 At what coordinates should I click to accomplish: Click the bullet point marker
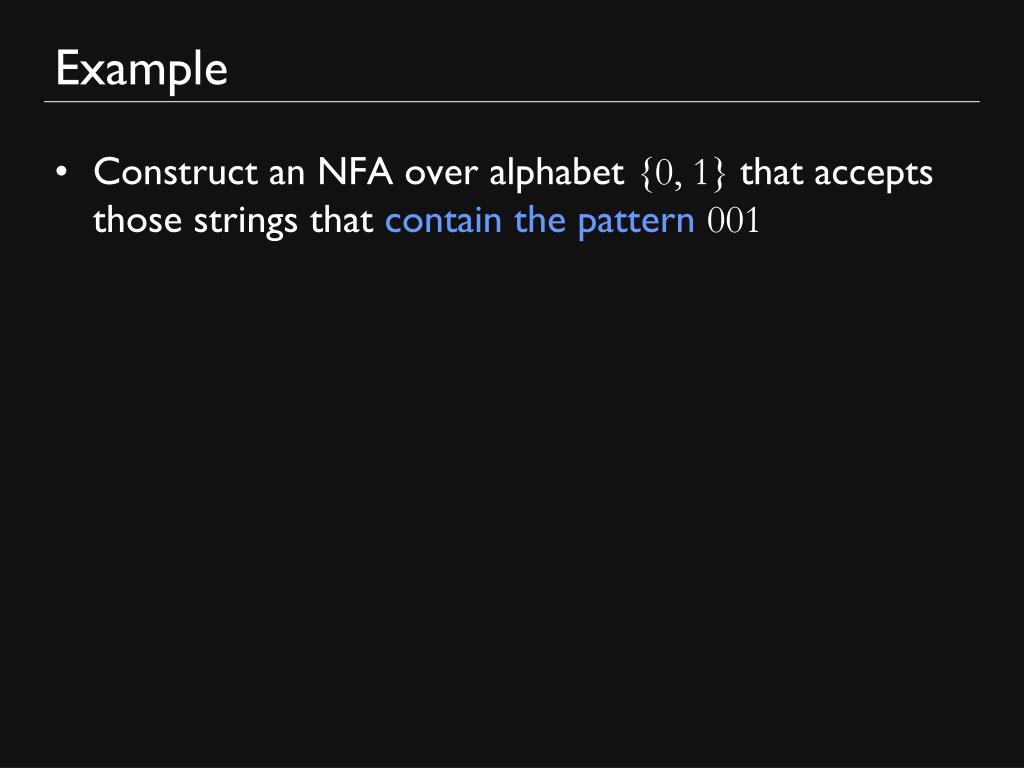click(x=61, y=172)
